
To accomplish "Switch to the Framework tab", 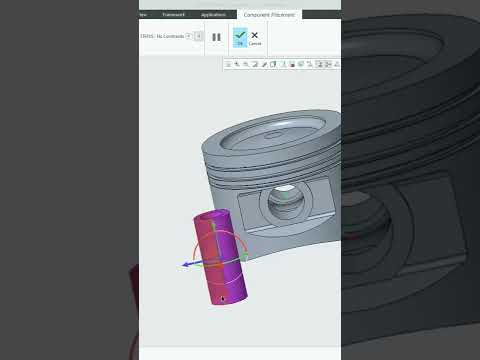I will [173, 15].
